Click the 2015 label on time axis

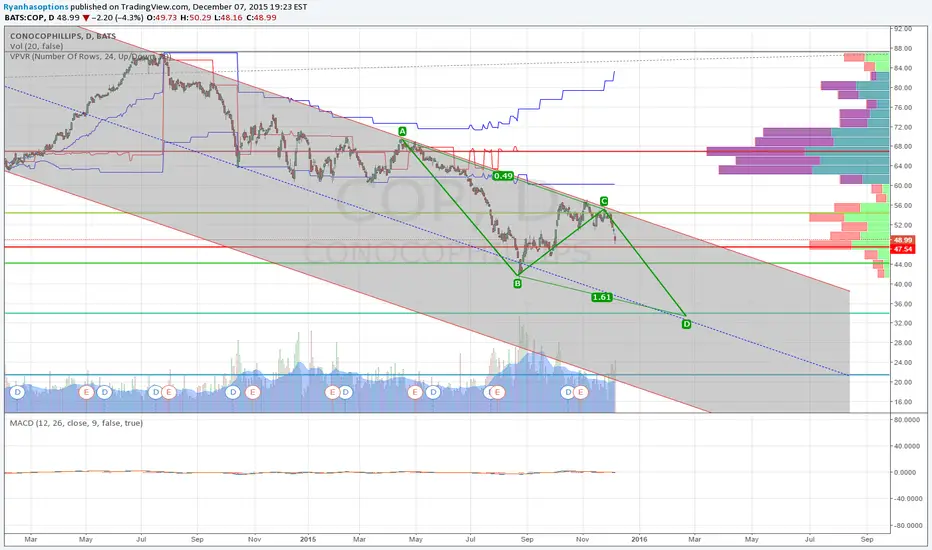coord(308,540)
